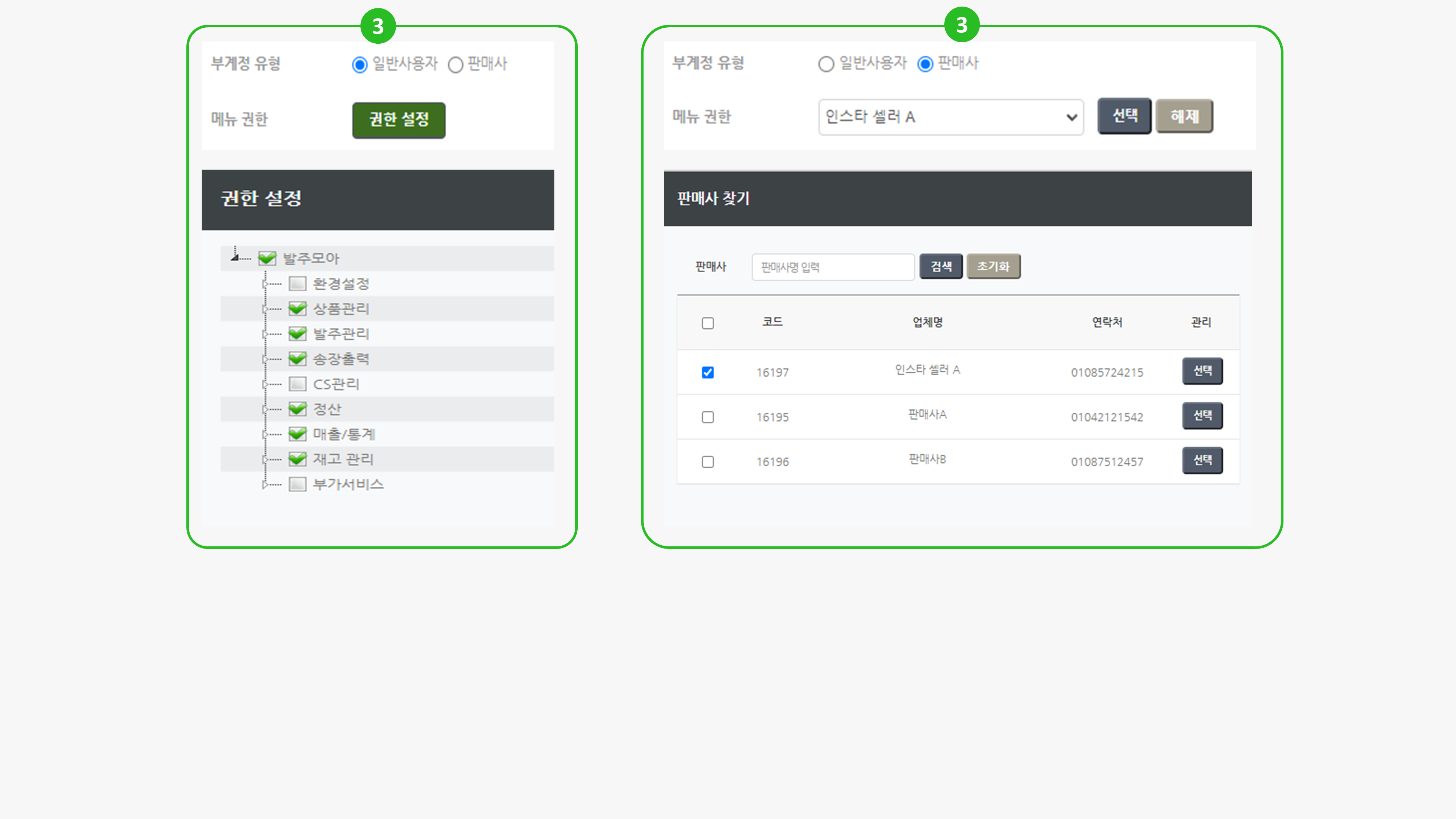Select the 판매사 radio in left panel
Screen dimensions: 1456x819
pyautogui.click(x=456, y=65)
